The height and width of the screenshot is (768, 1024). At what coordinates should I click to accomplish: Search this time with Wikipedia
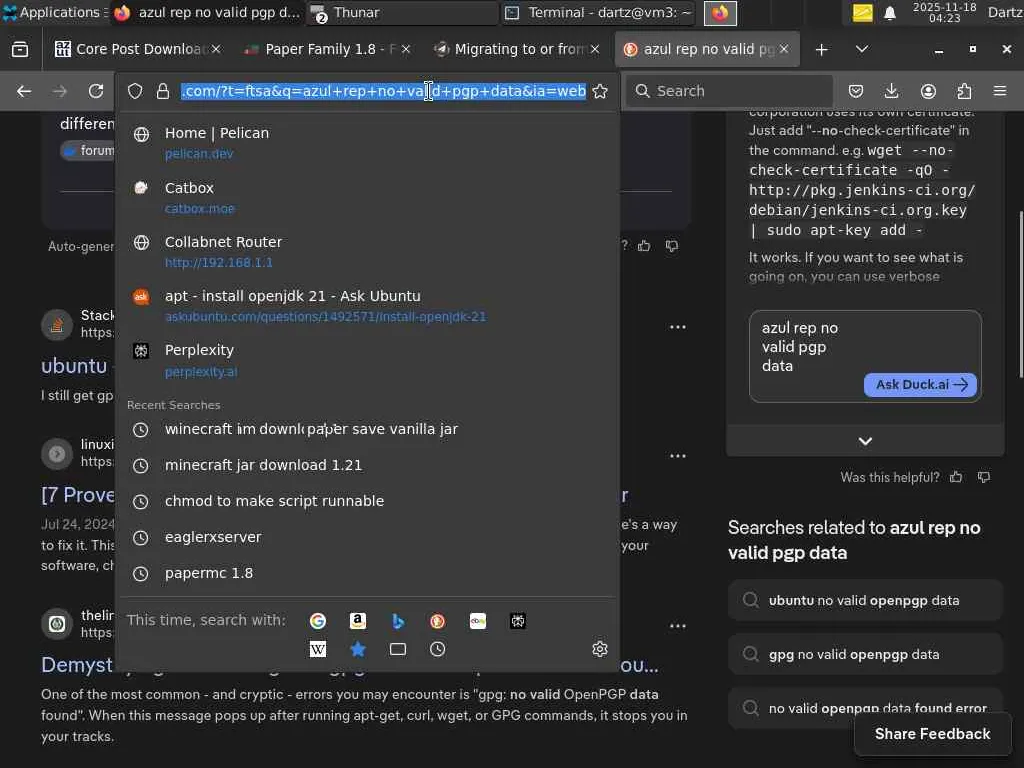tap(318, 649)
